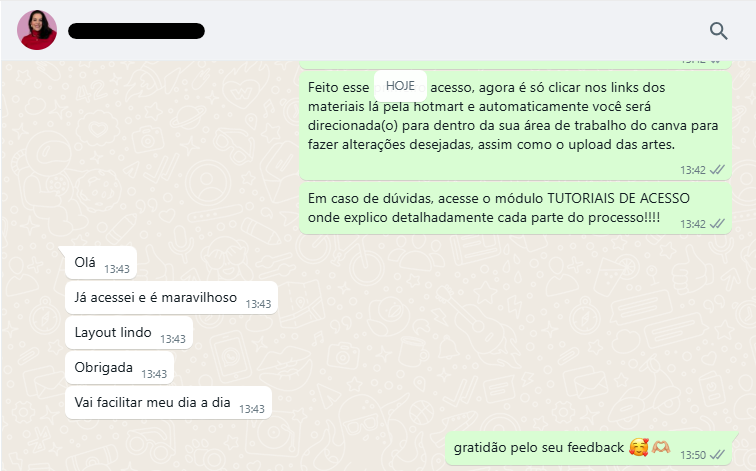Viewport: 756px width, 471px height.
Task: Click the blacked-out contact name in header
Action: [136, 31]
